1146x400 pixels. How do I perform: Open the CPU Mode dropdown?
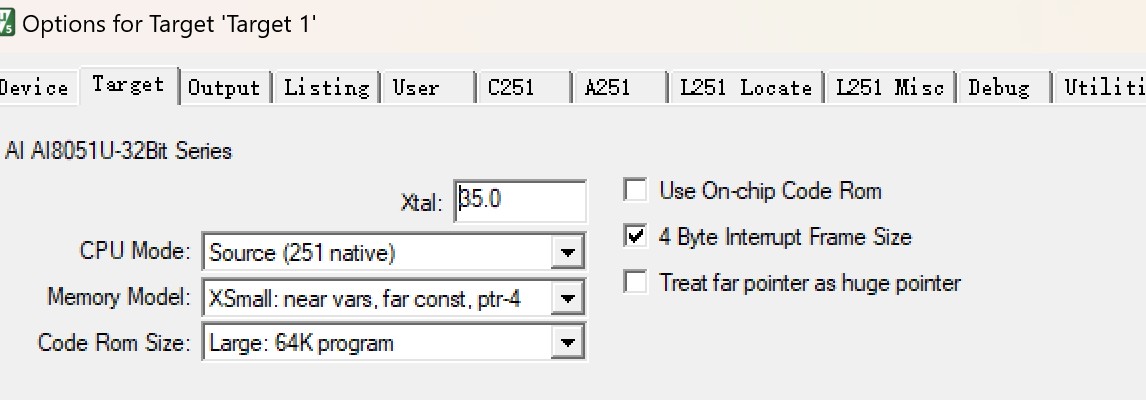[568, 253]
